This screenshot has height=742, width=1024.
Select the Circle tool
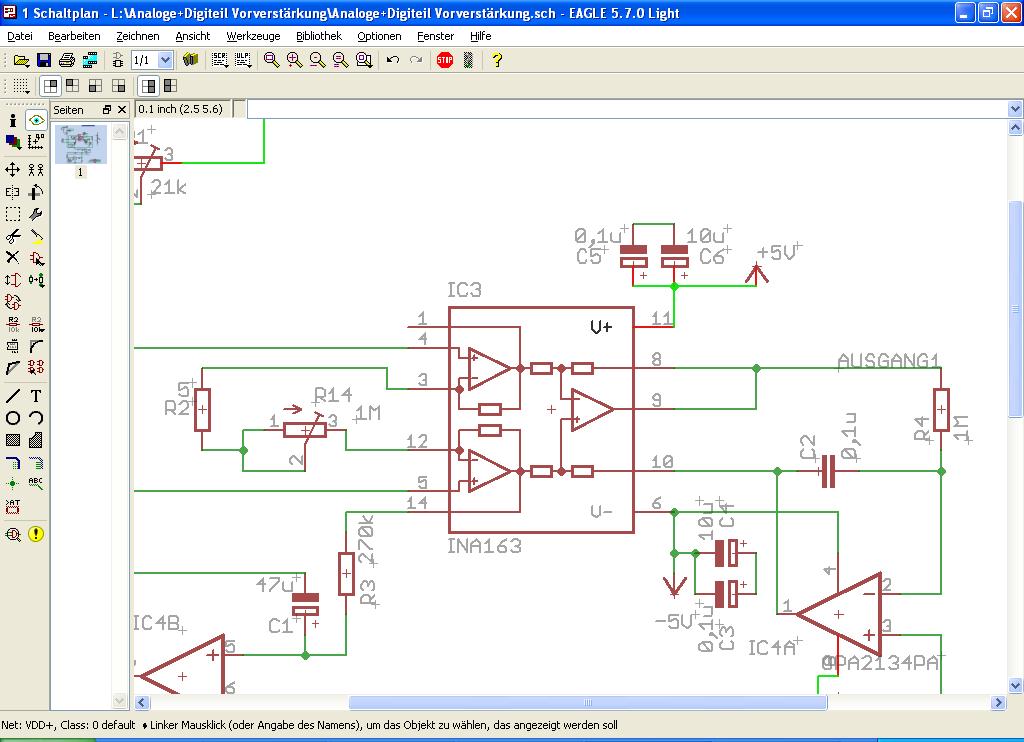click(12, 418)
